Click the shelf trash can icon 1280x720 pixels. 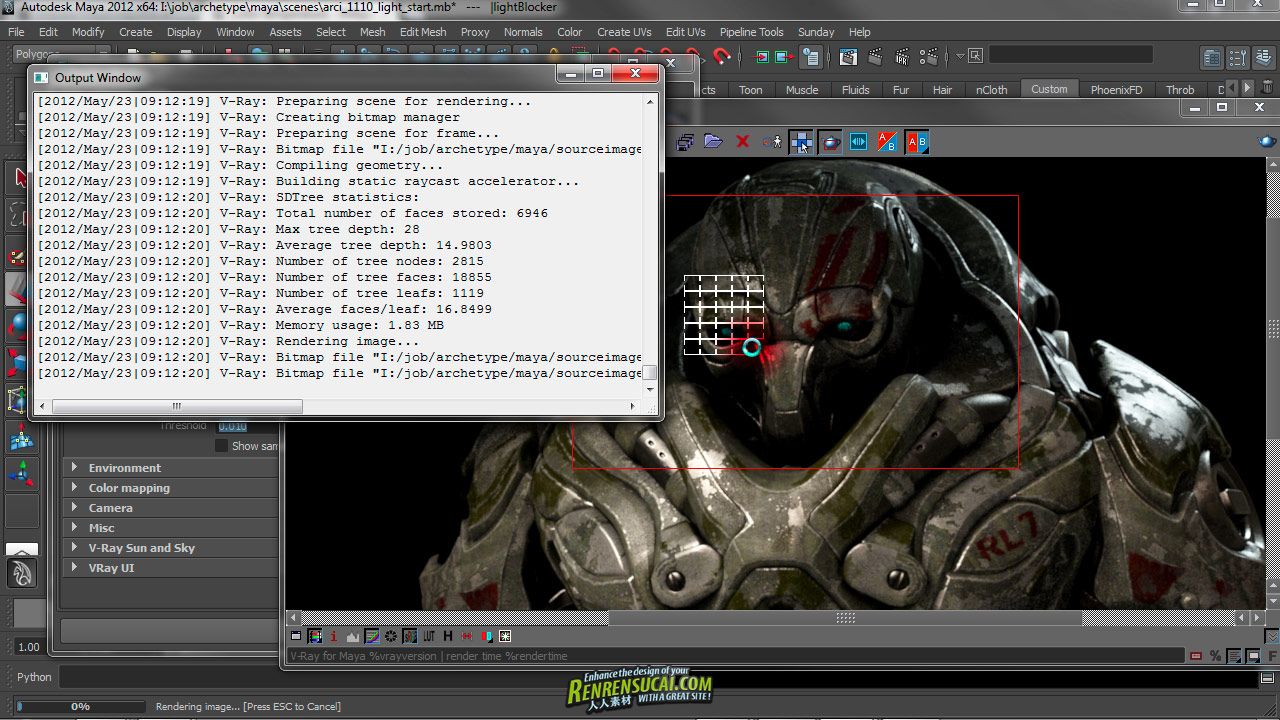pos(1266,89)
